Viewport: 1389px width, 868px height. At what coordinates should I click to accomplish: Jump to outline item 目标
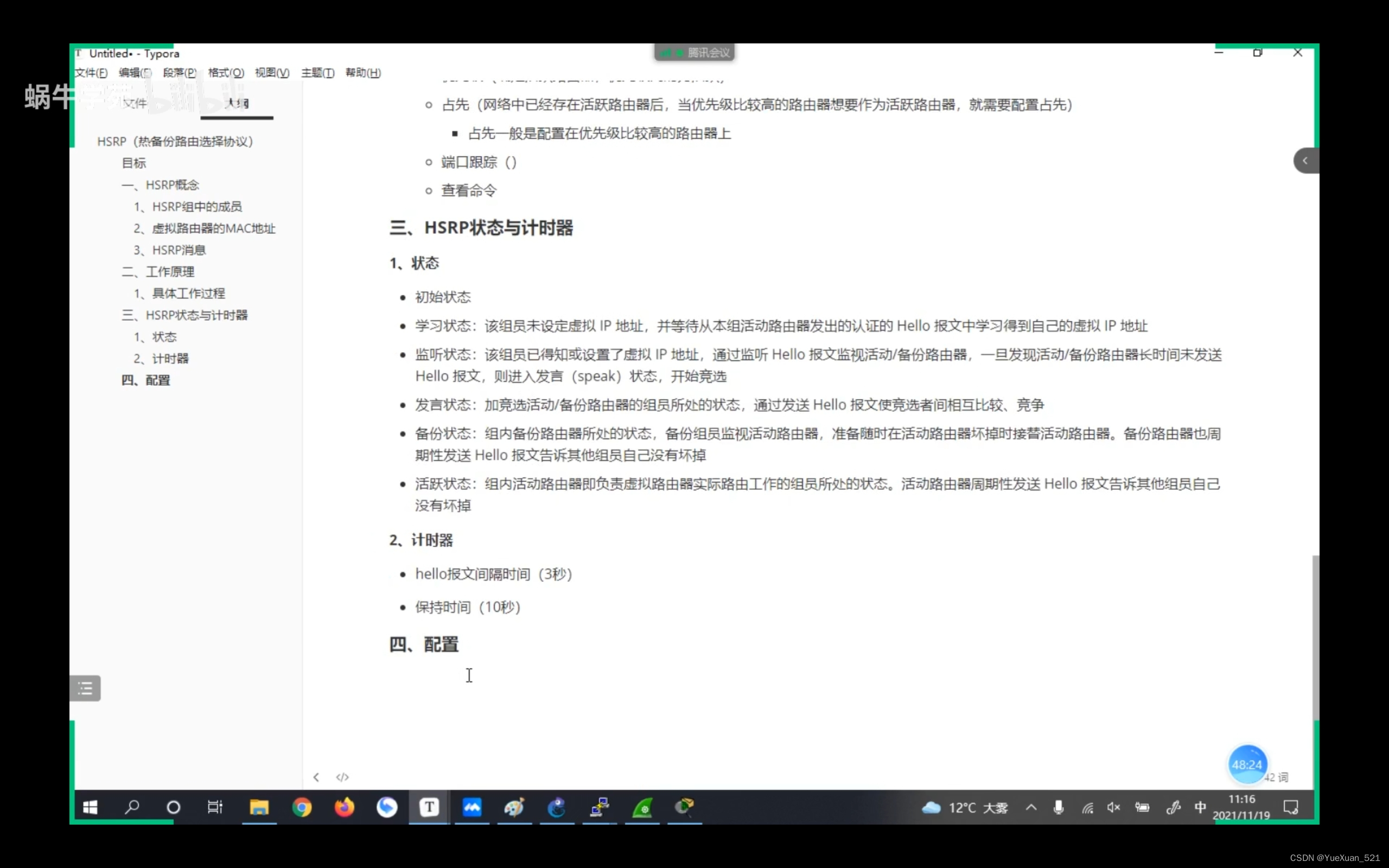(x=133, y=164)
